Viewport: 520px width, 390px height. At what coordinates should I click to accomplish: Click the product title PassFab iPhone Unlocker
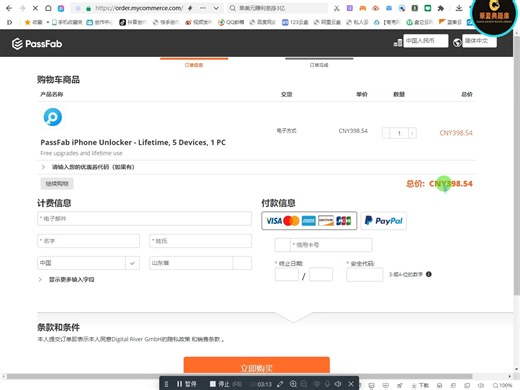click(x=133, y=142)
